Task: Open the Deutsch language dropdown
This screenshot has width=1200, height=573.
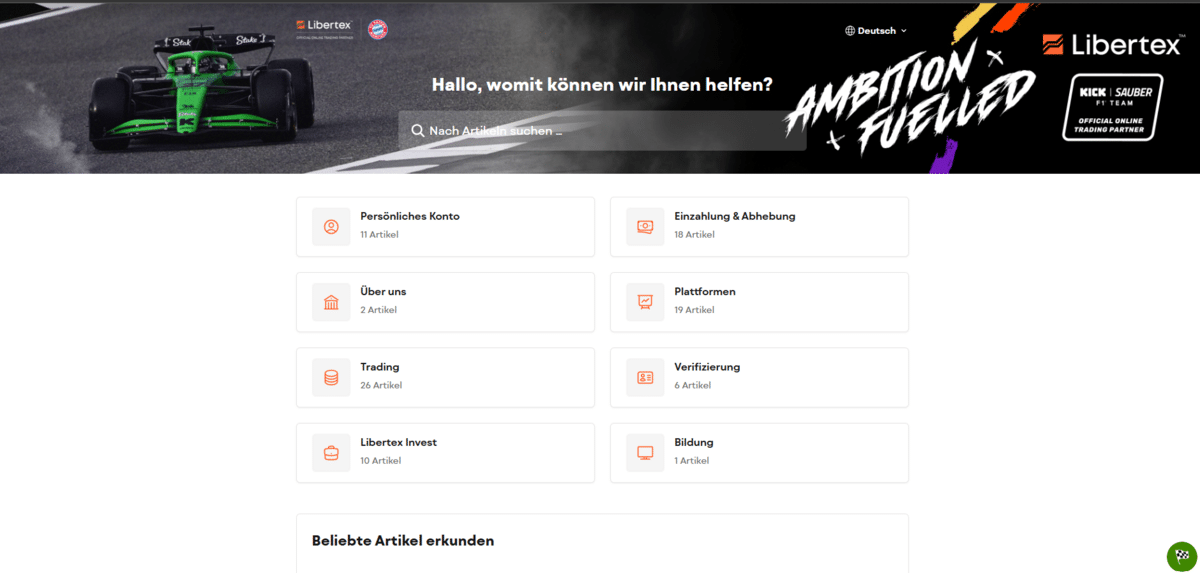Action: coord(876,31)
